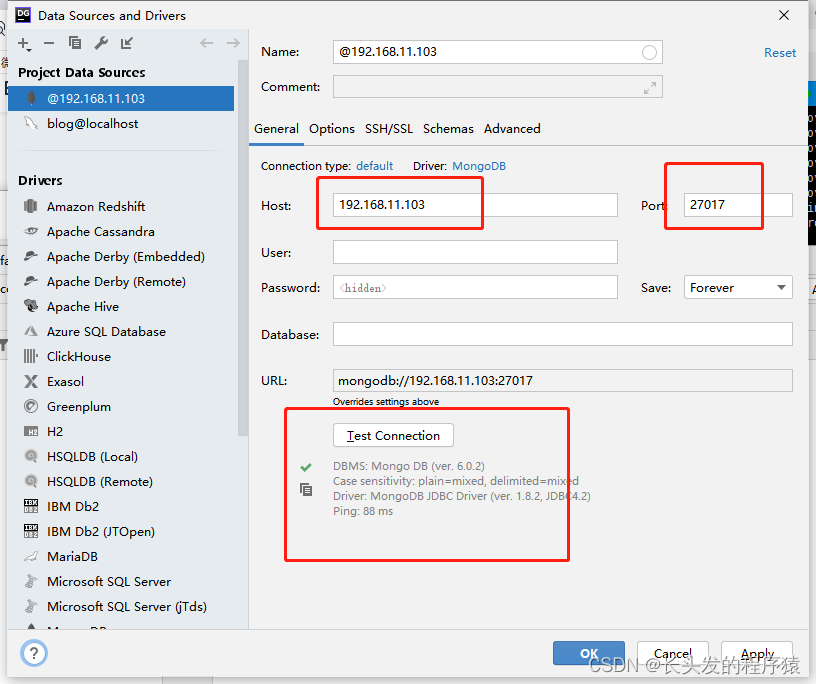Toggle the circular control beside the Name field
The width and height of the screenshot is (816, 684).
(x=649, y=52)
